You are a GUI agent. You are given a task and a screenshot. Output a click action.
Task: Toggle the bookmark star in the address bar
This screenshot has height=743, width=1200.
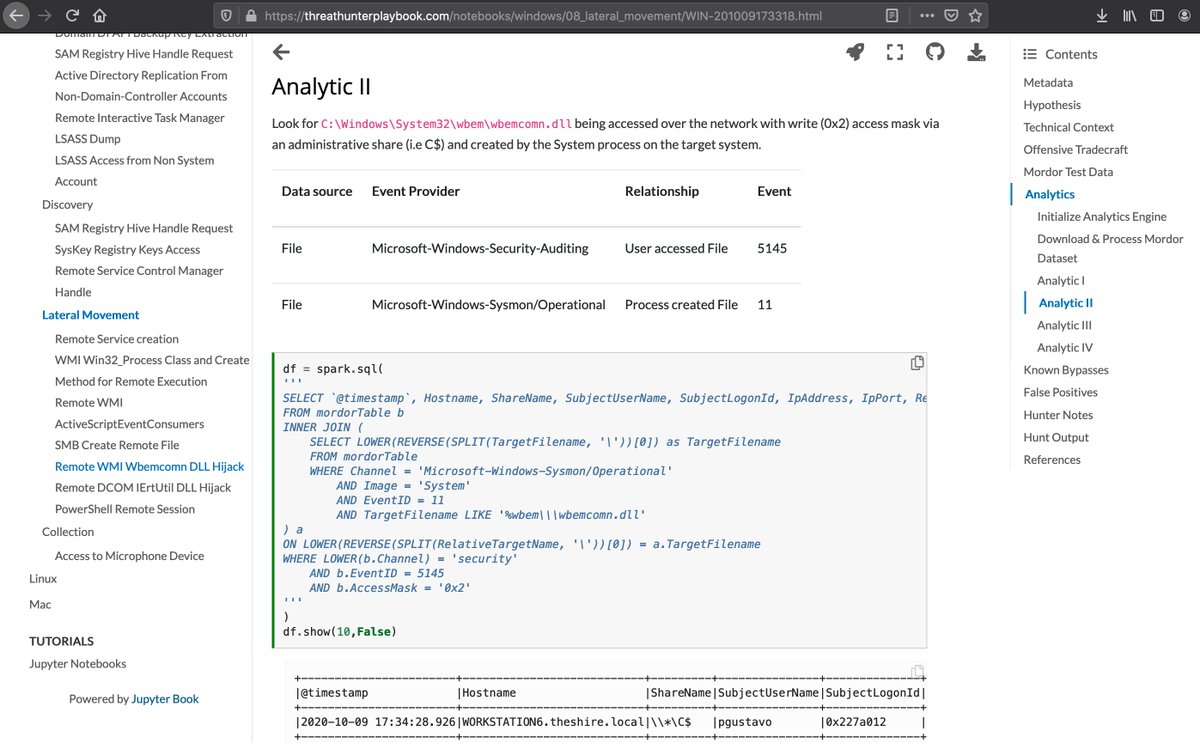(975, 15)
